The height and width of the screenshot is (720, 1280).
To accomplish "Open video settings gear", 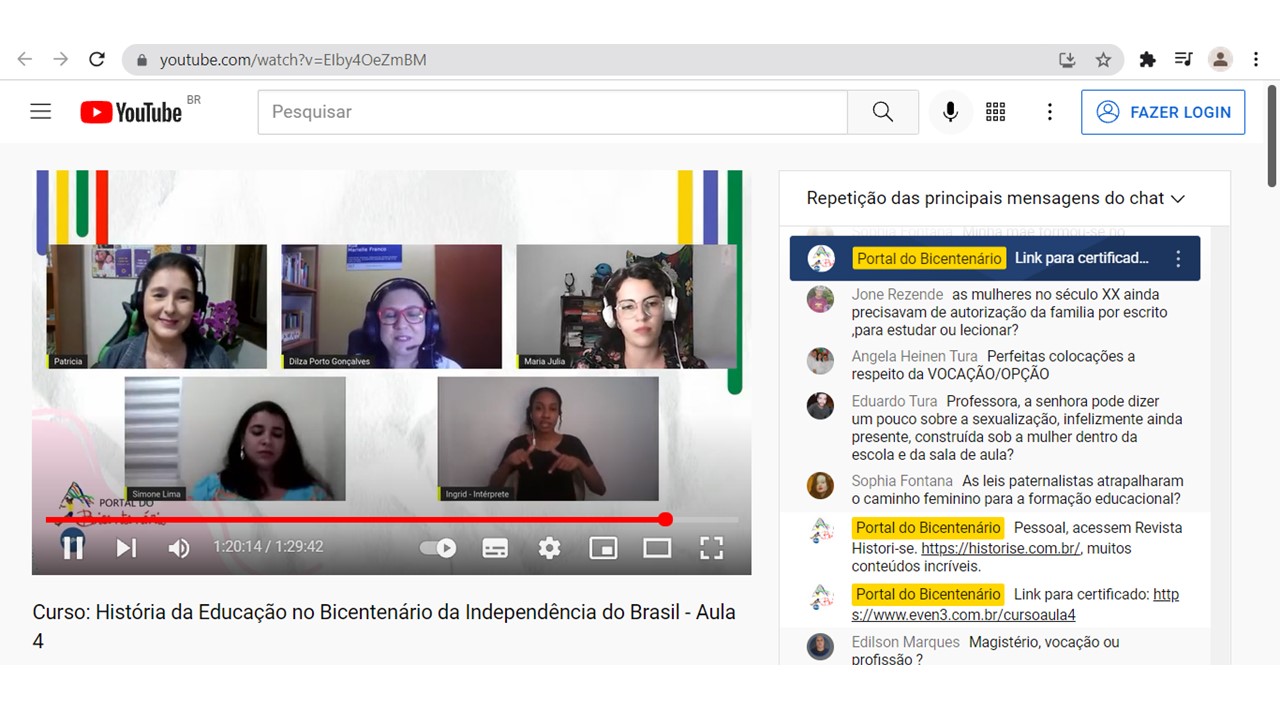I will [549, 548].
